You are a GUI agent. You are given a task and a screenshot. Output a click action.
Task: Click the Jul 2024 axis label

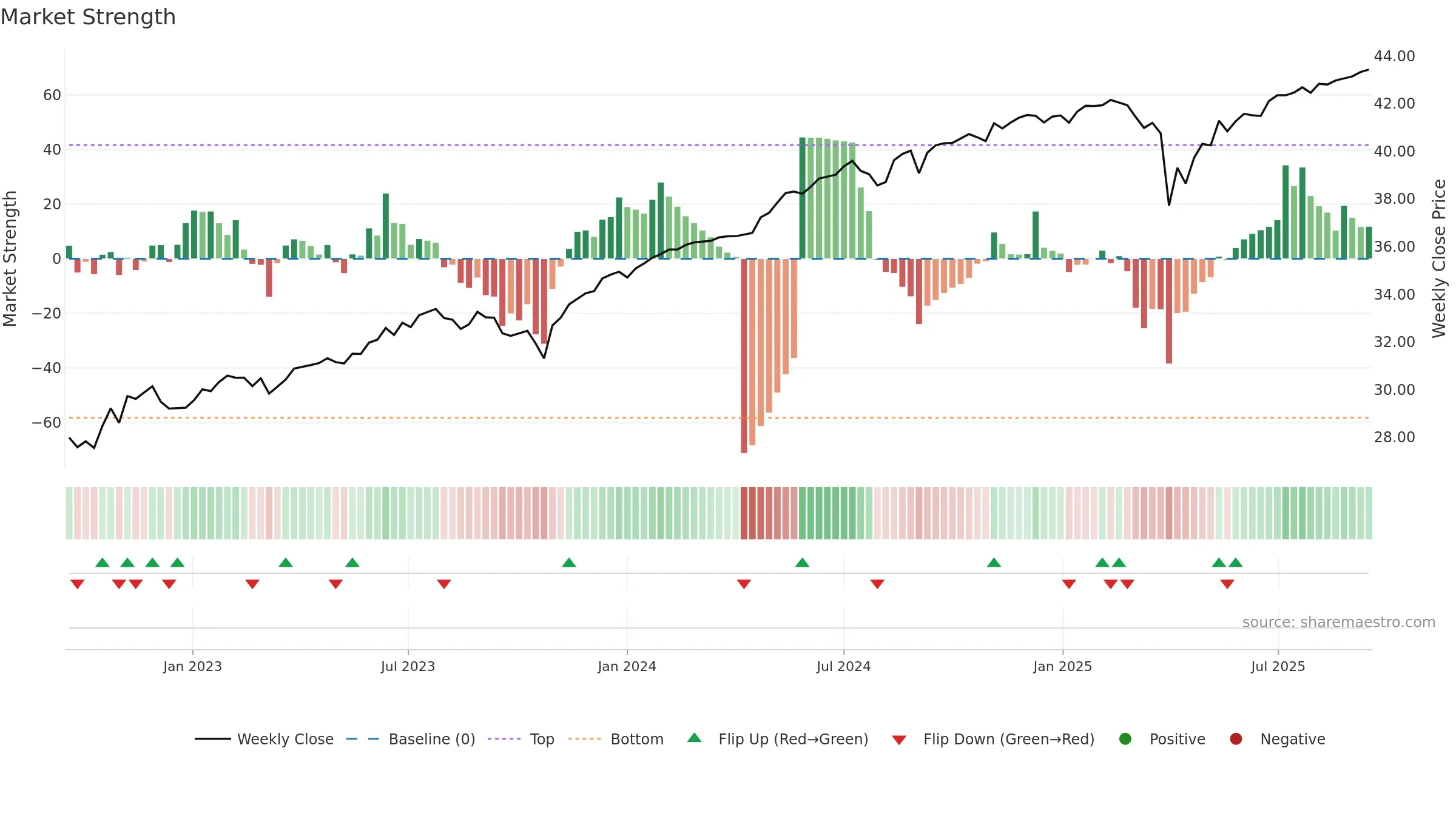pos(843,666)
